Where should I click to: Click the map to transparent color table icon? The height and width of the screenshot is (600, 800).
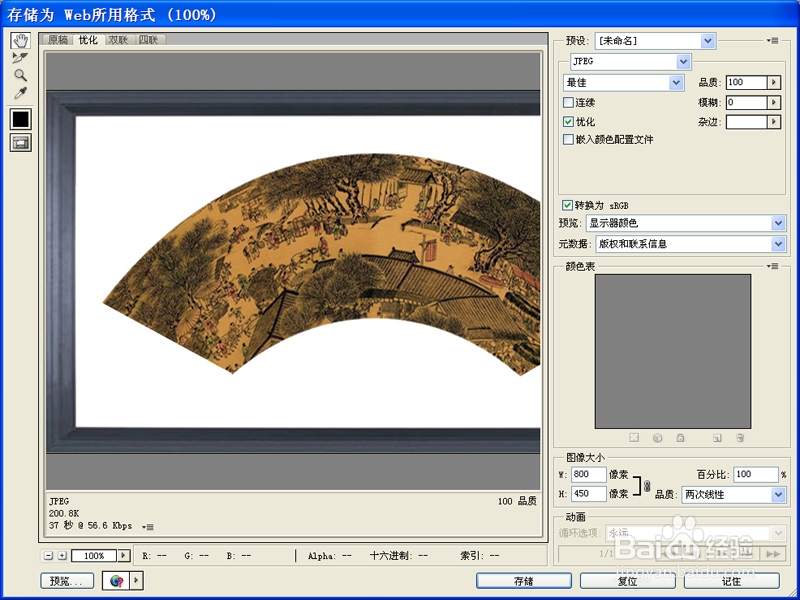tap(634, 438)
